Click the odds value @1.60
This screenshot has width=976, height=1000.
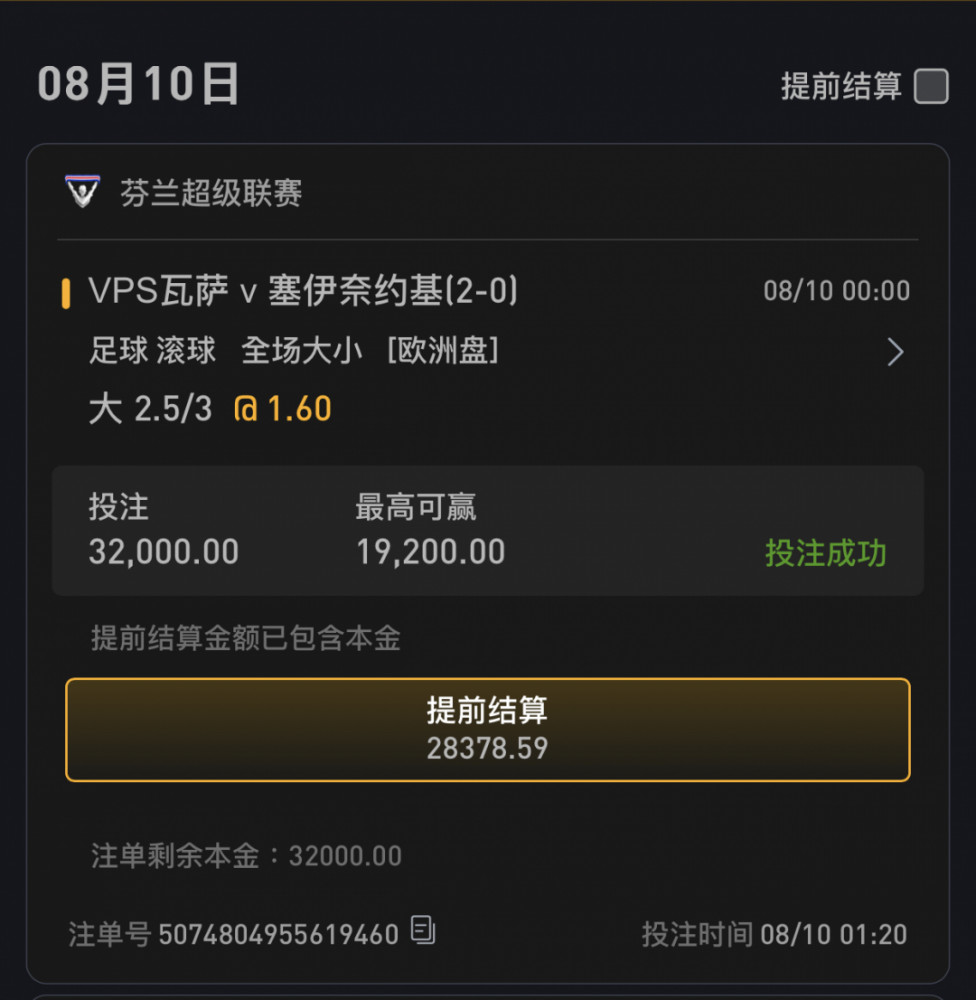tap(283, 409)
